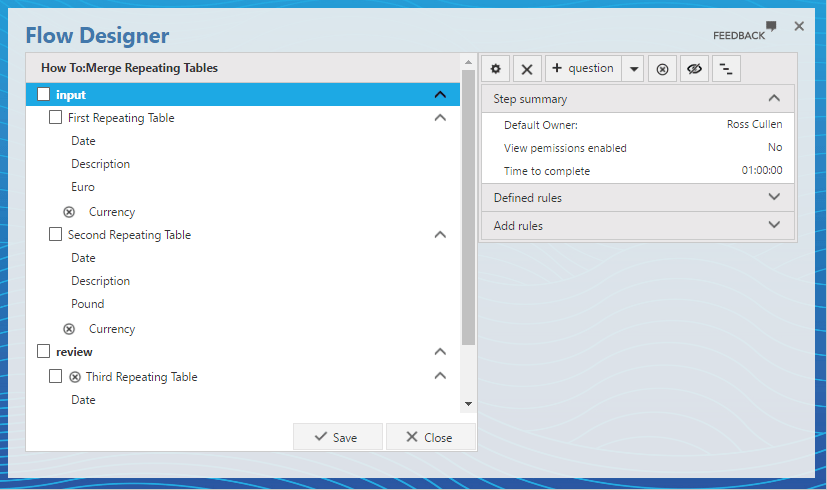Select Description under First Repeating Table
Viewport: 827px width, 490px height.
tap(100, 164)
